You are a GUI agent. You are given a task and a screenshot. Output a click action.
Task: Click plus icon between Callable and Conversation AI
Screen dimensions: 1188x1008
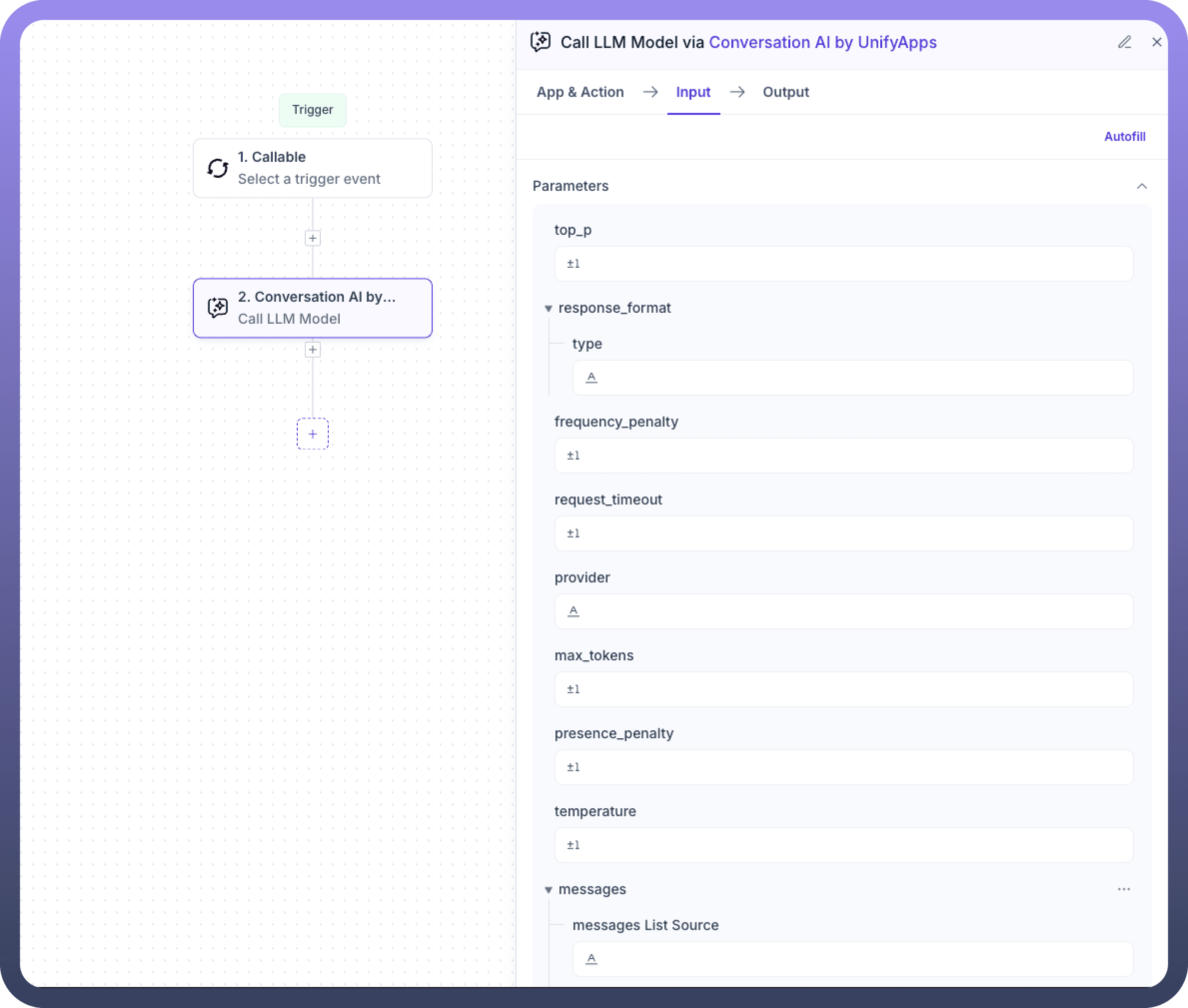click(313, 238)
